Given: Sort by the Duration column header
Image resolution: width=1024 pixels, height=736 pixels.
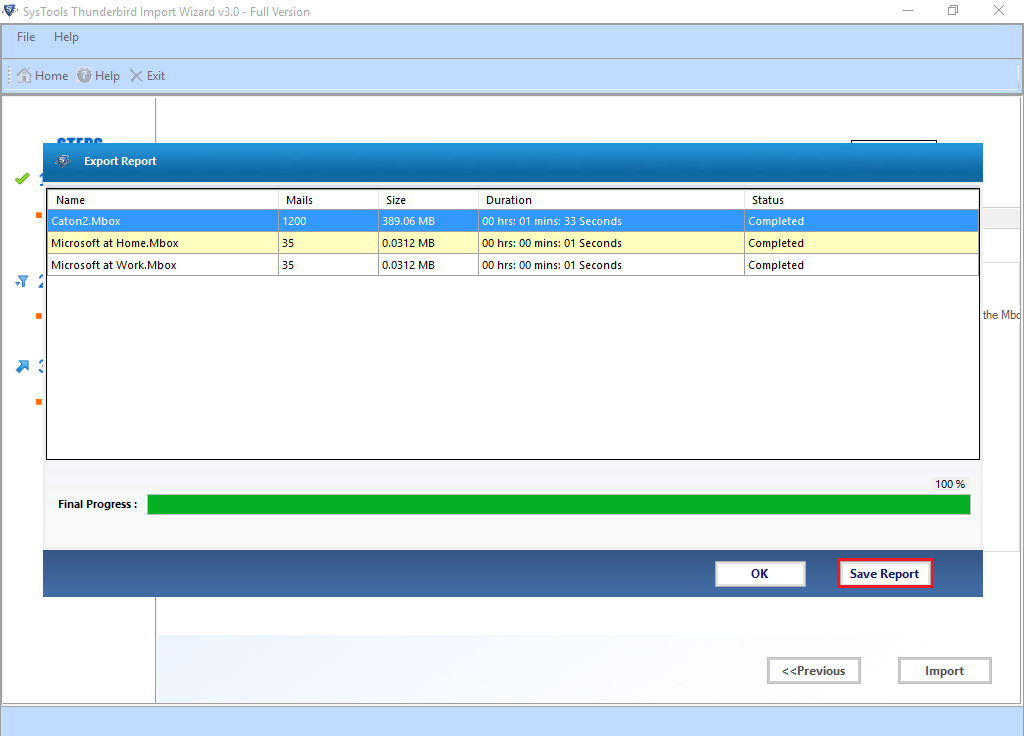Looking at the screenshot, I should point(611,200).
